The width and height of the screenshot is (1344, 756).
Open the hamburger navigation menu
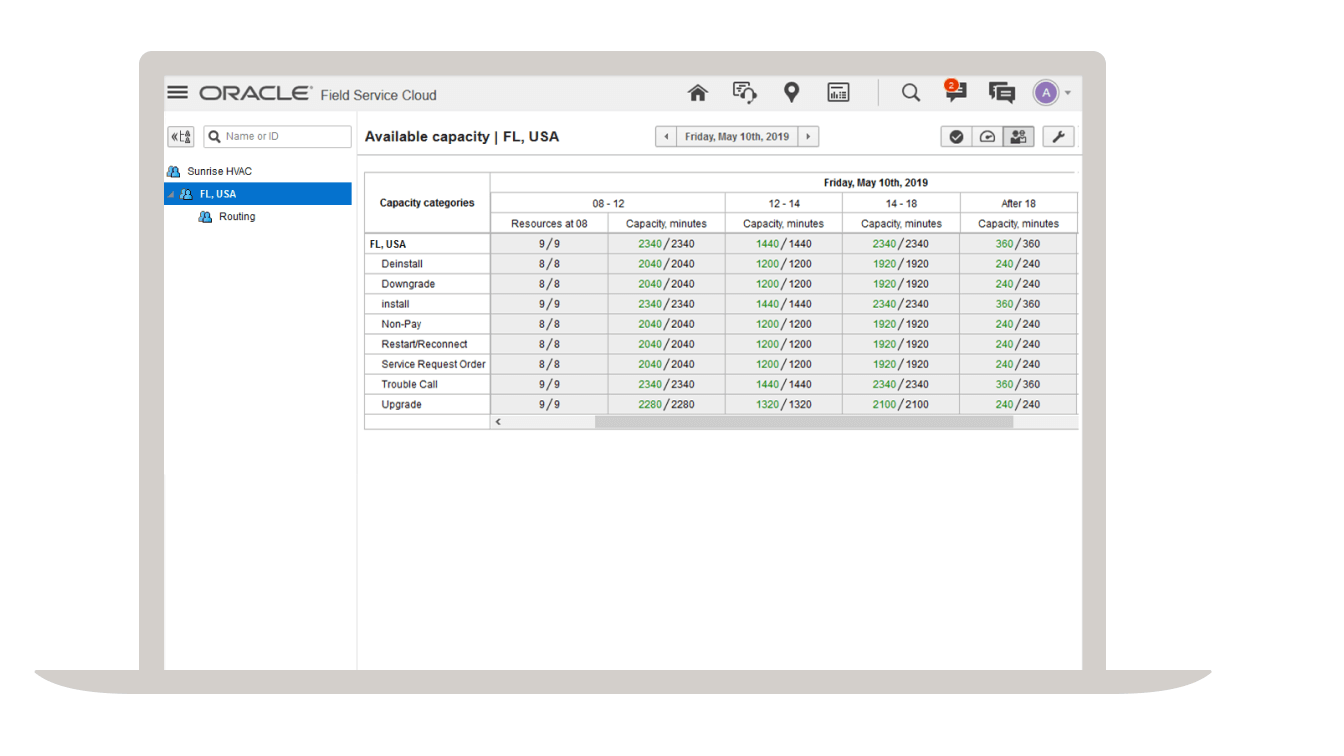tap(177, 91)
